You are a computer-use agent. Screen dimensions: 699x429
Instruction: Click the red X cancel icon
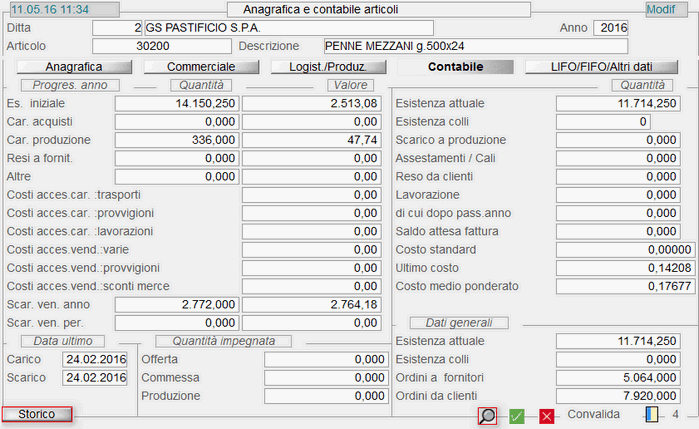click(546, 416)
